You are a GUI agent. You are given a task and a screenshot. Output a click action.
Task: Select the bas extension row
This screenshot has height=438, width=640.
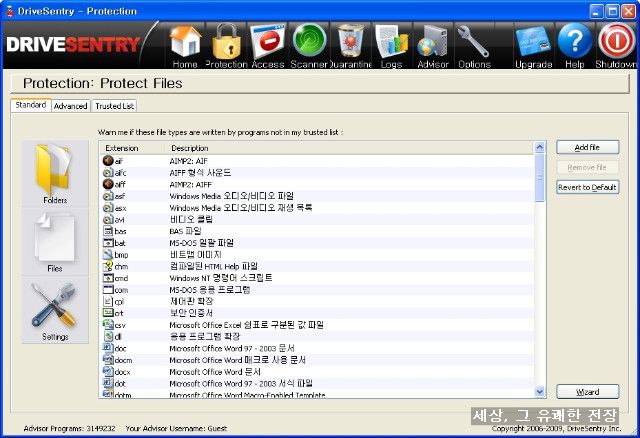coord(317,231)
